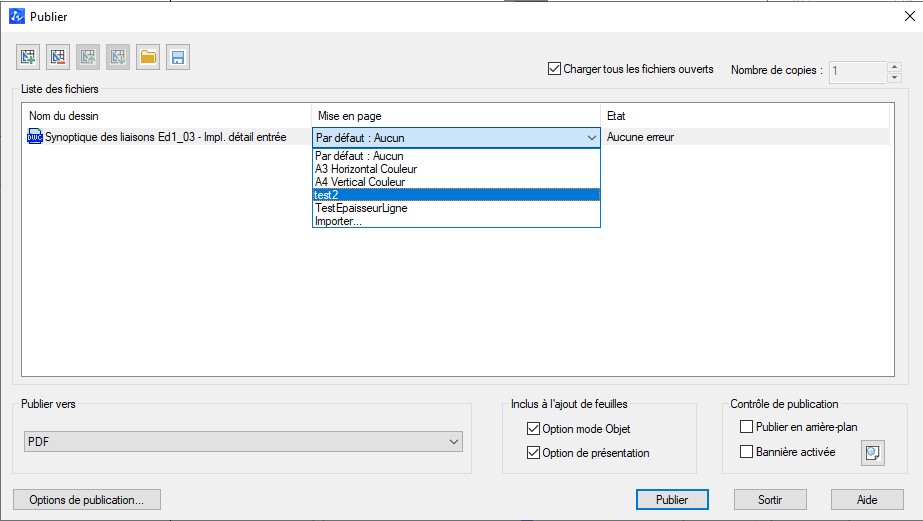Click the Publier button
923x521 pixels.
pos(672,500)
